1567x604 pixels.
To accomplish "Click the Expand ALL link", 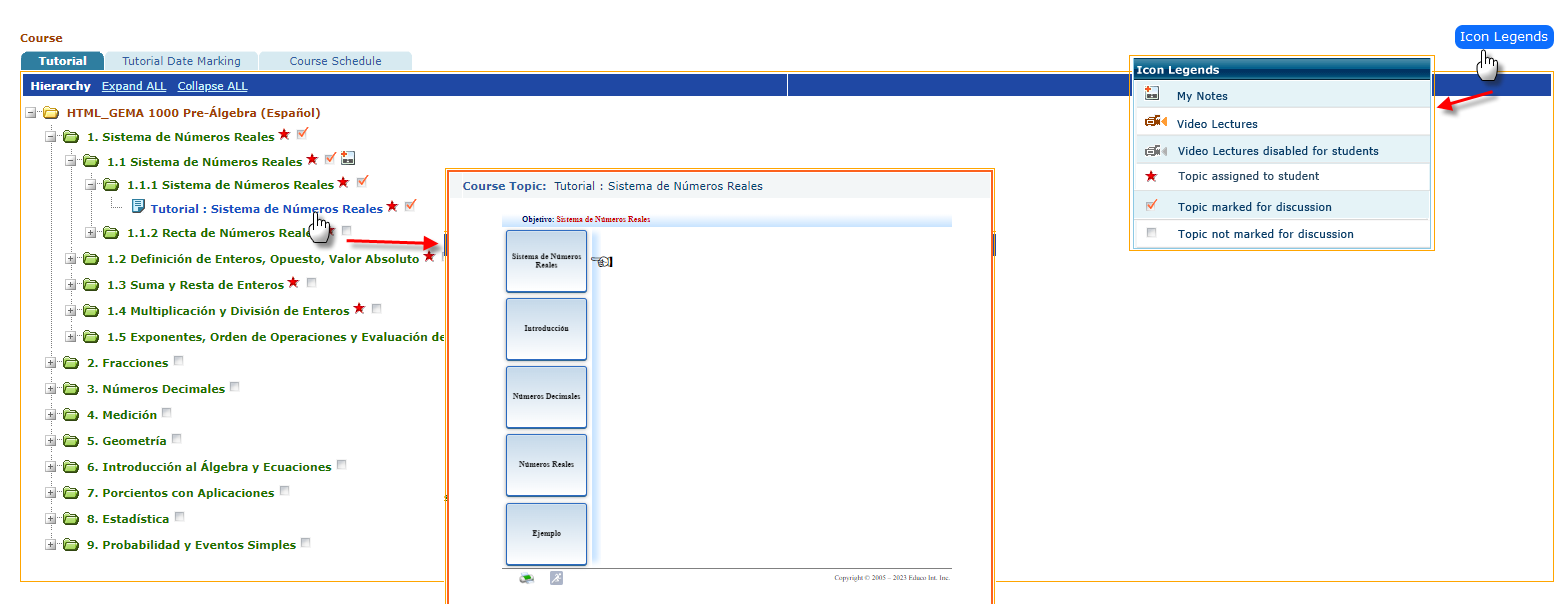I will [x=134, y=86].
